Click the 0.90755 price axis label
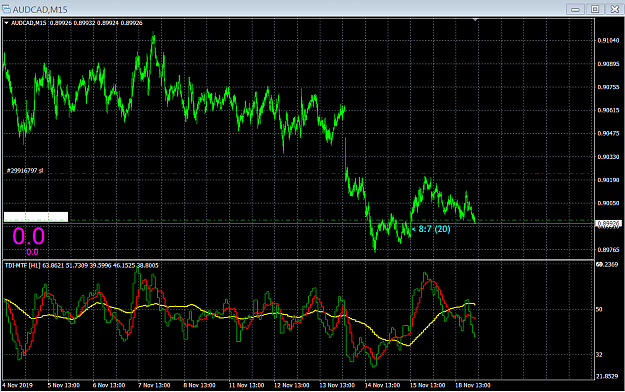 click(608, 87)
